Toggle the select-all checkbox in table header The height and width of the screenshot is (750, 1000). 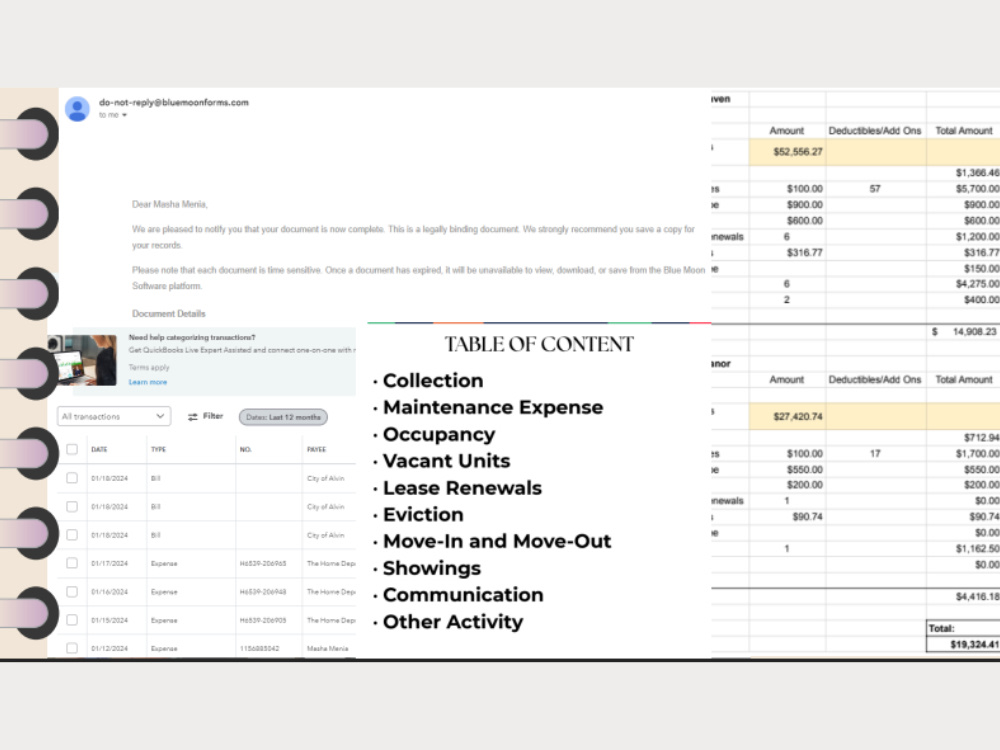pos(72,450)
